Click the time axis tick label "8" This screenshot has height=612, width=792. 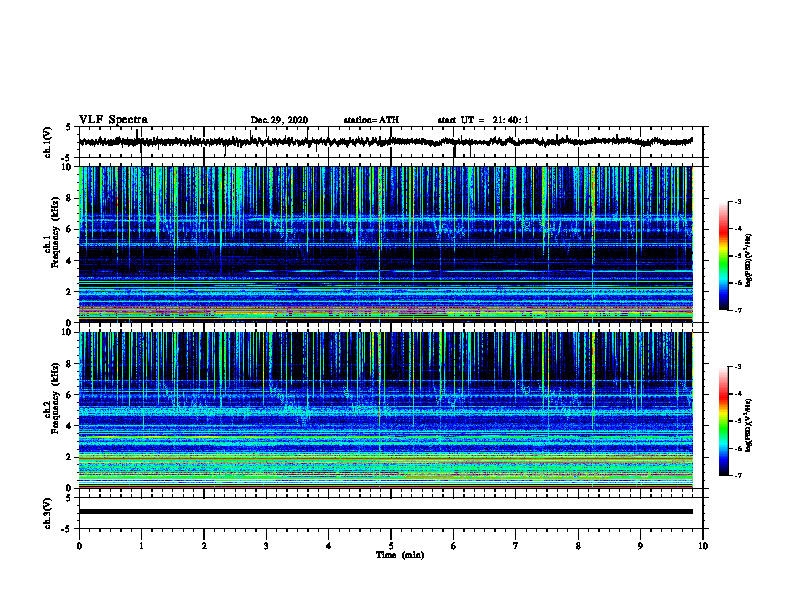(578, 546)
